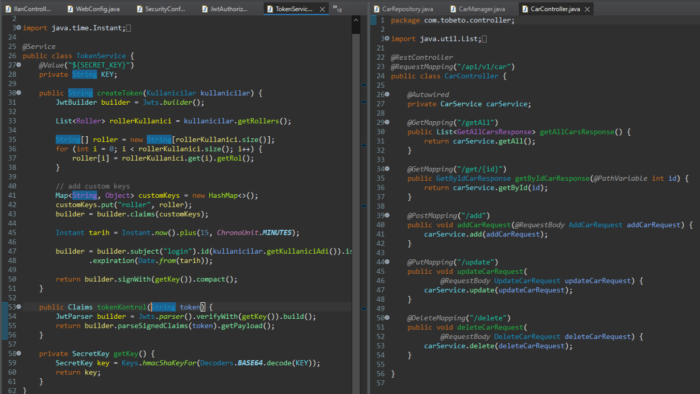Place cursor on the @Service annotation
Viewport: 700px width, 394px height.
(x=39, y=46)
